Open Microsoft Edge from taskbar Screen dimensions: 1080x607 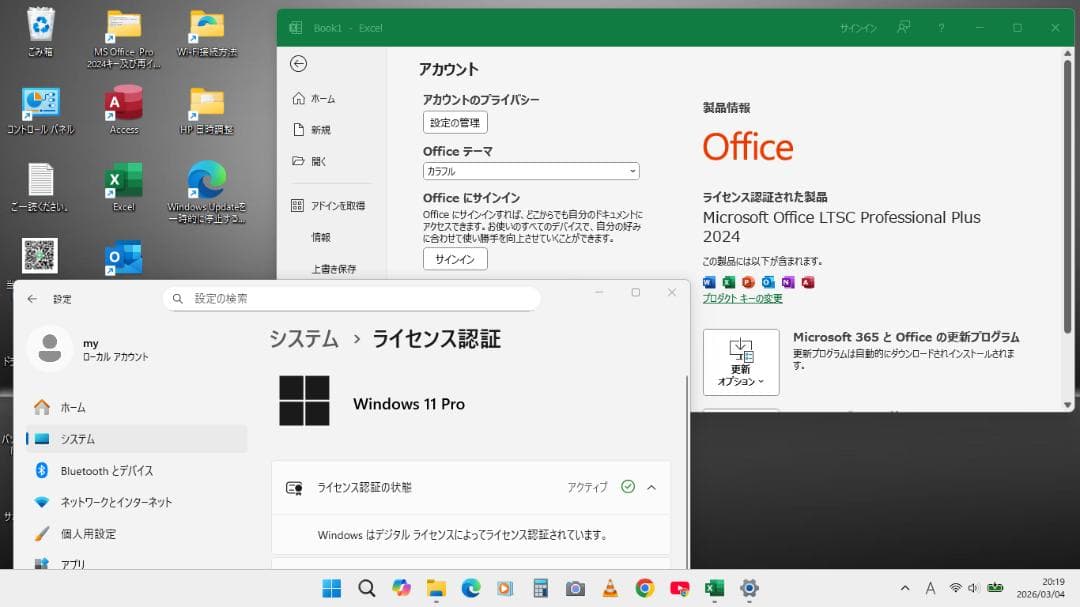click(x=471, y=588)
